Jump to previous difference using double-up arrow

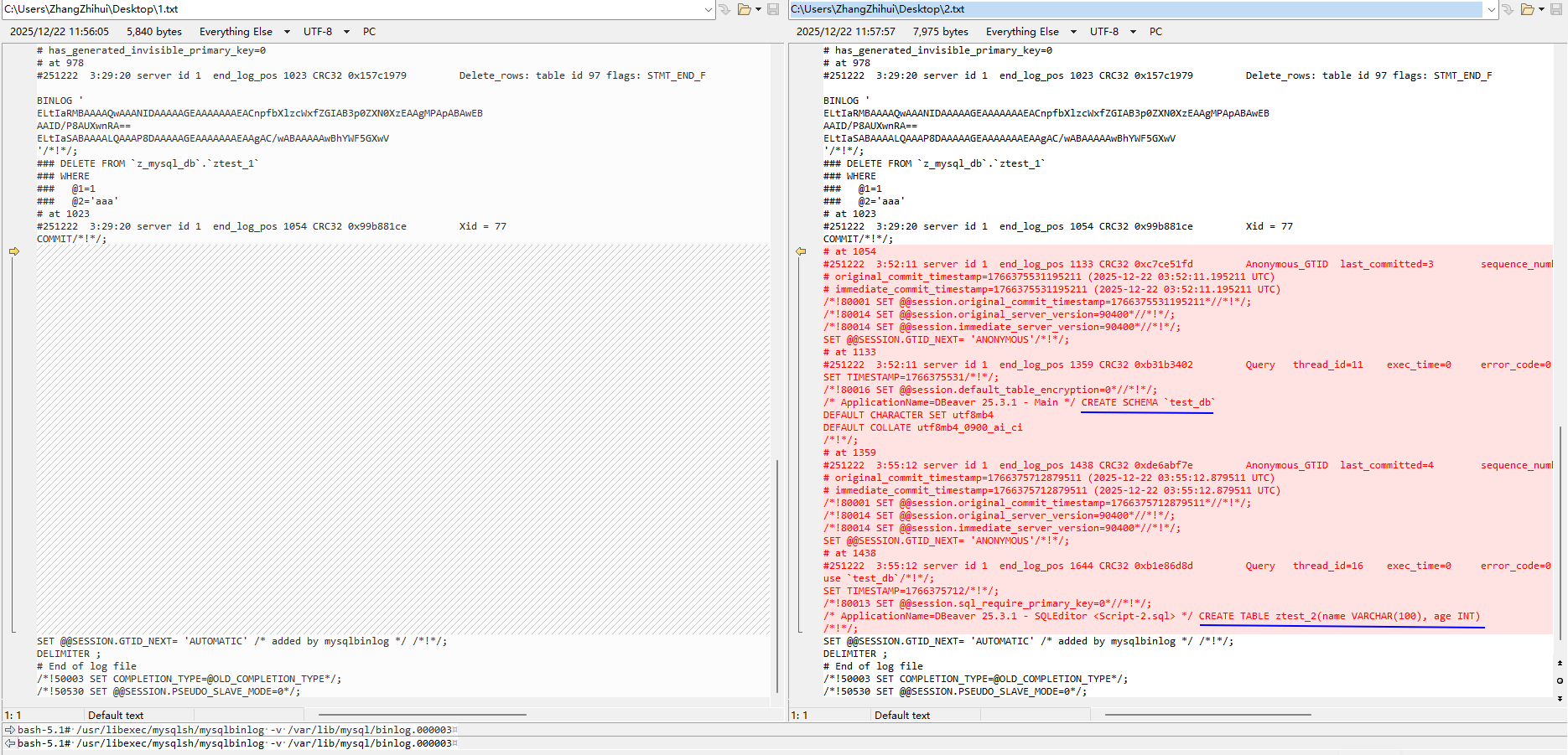coord(1560,663)
